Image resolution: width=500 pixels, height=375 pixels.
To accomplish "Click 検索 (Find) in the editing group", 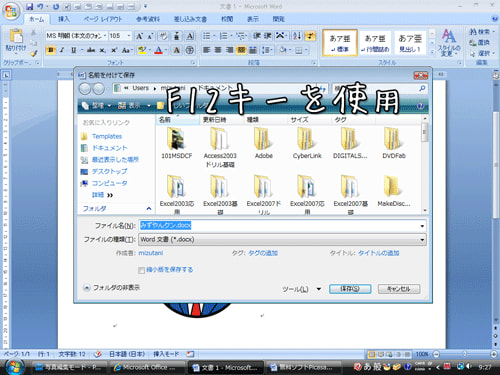I will pos(482,32).
